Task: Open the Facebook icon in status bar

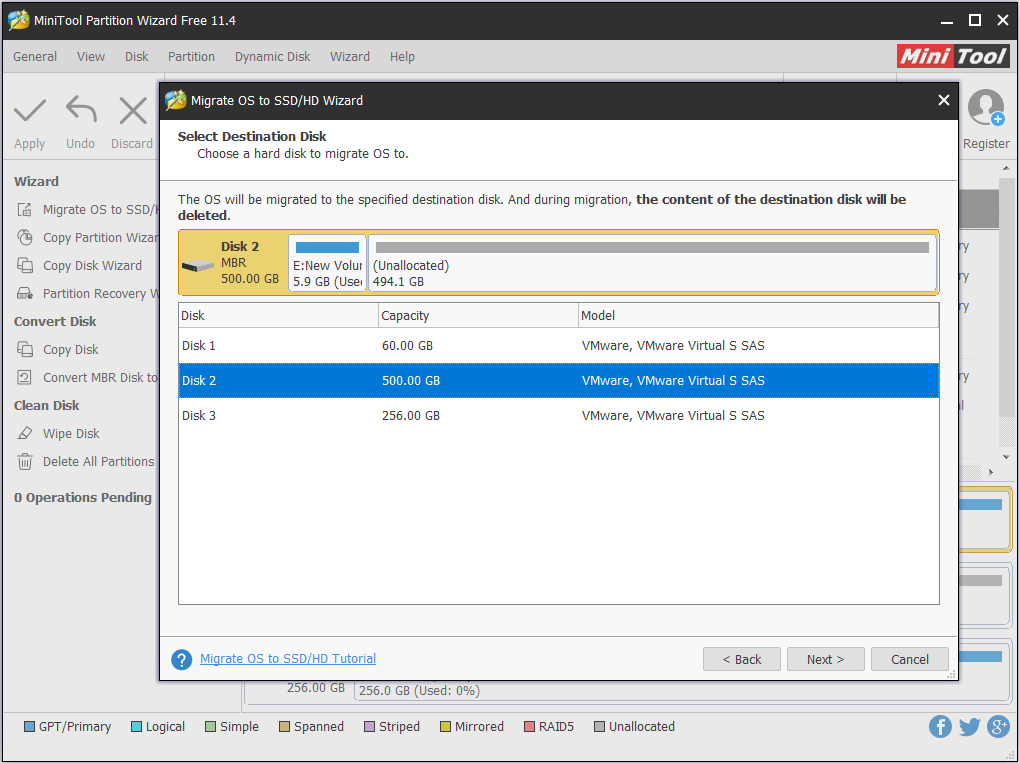Action: [940, 726]
